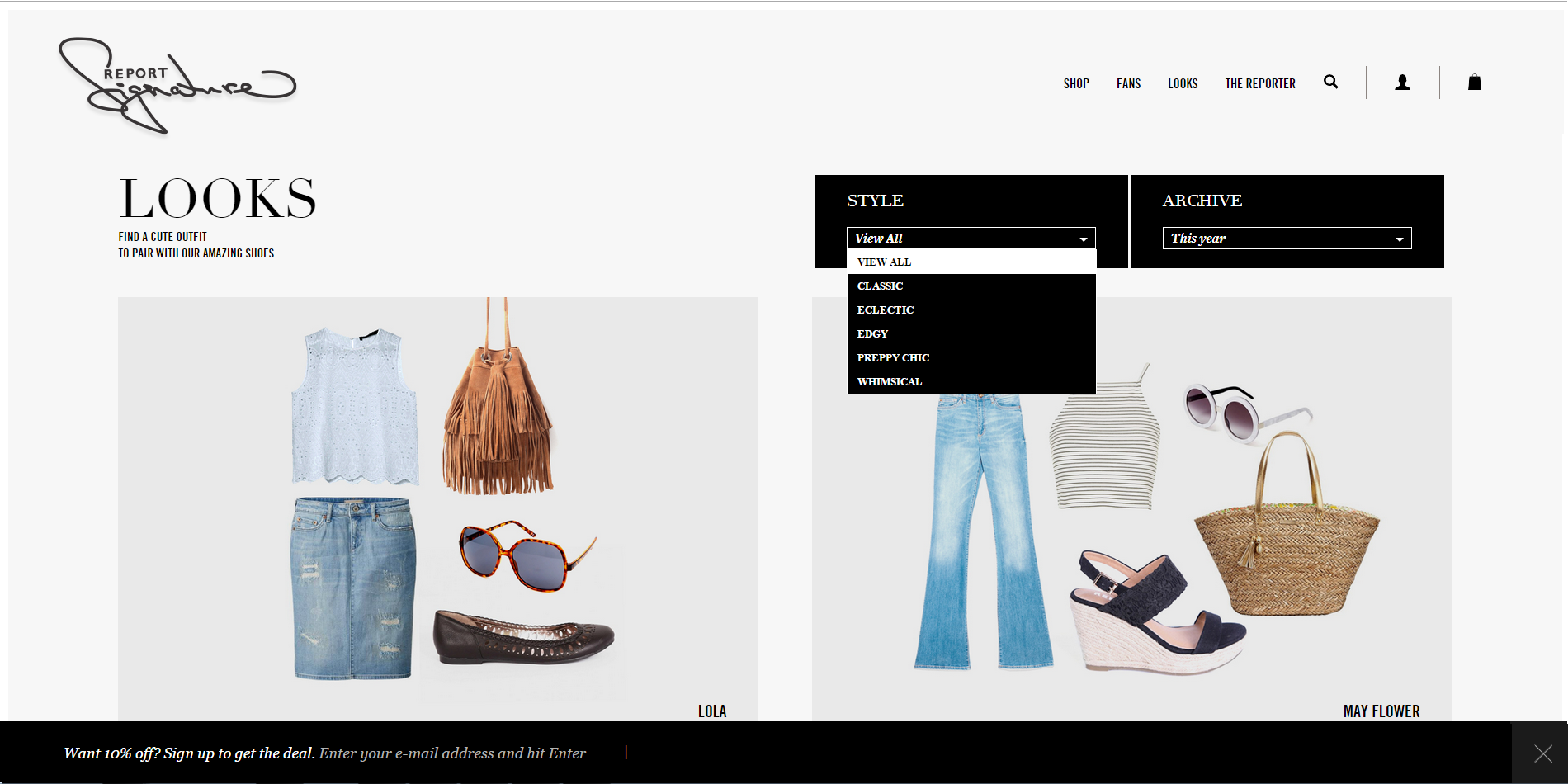The height and width of the screenshot is (784, 1568).
Task: Choose the Classic style option
Action: [x=880, y=286]
